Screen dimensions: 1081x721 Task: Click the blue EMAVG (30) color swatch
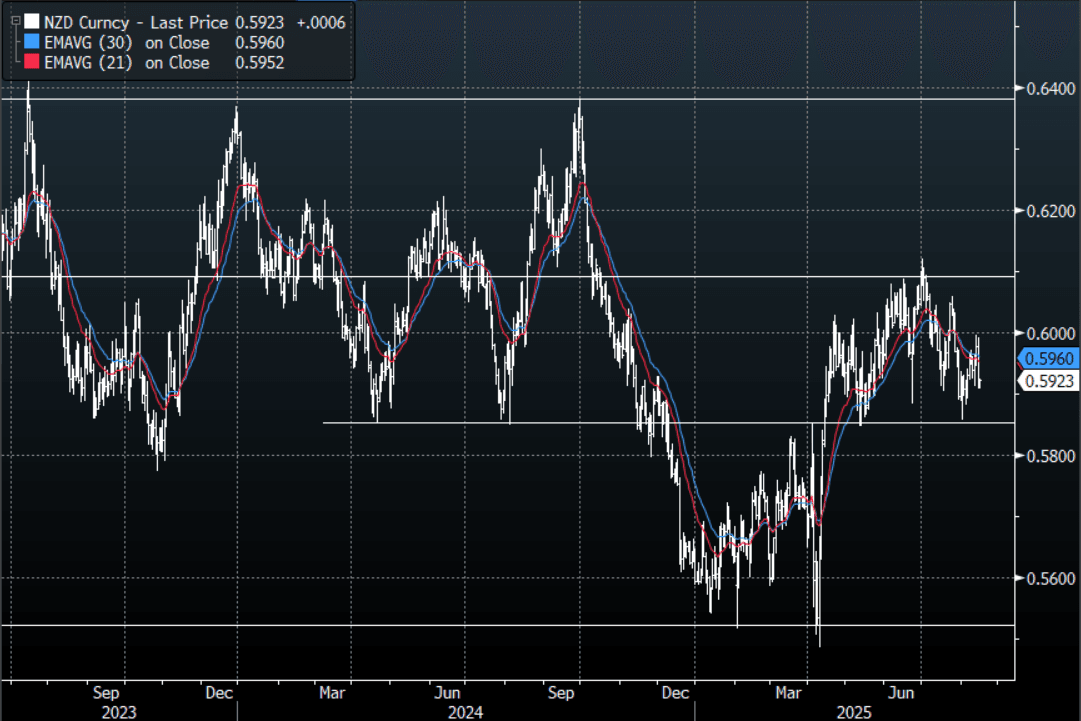[32, 42]
